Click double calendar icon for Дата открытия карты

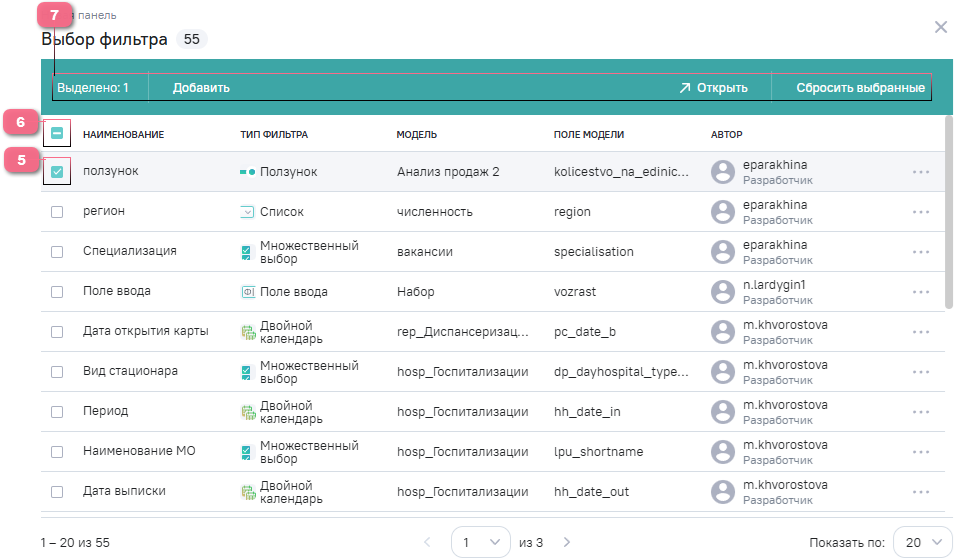248,332
